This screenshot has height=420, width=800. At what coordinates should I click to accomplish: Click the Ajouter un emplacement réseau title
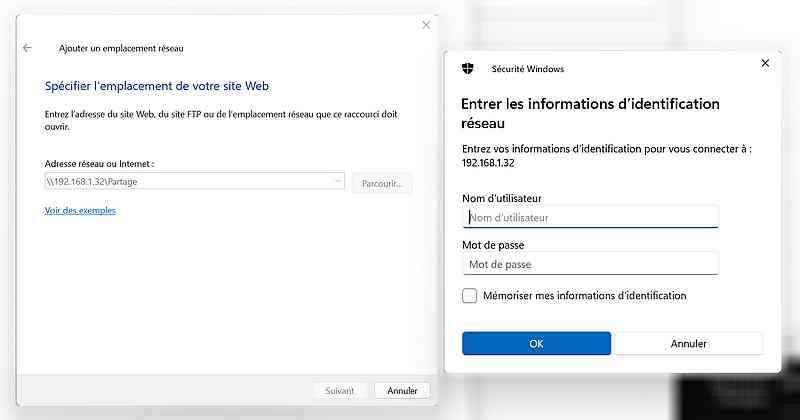(x=121, y=48)
